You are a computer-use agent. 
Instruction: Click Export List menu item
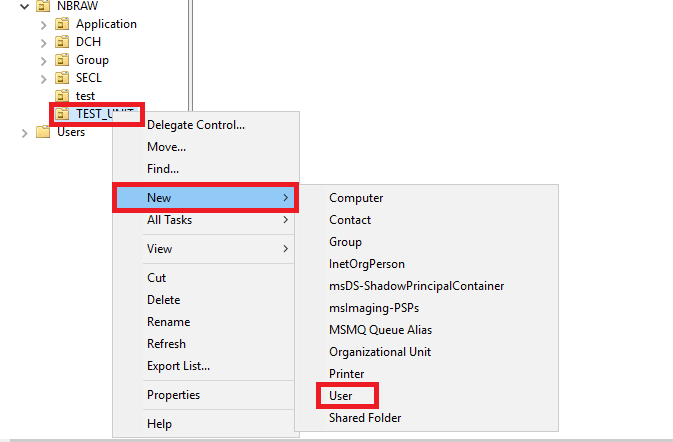click(179, 366)
